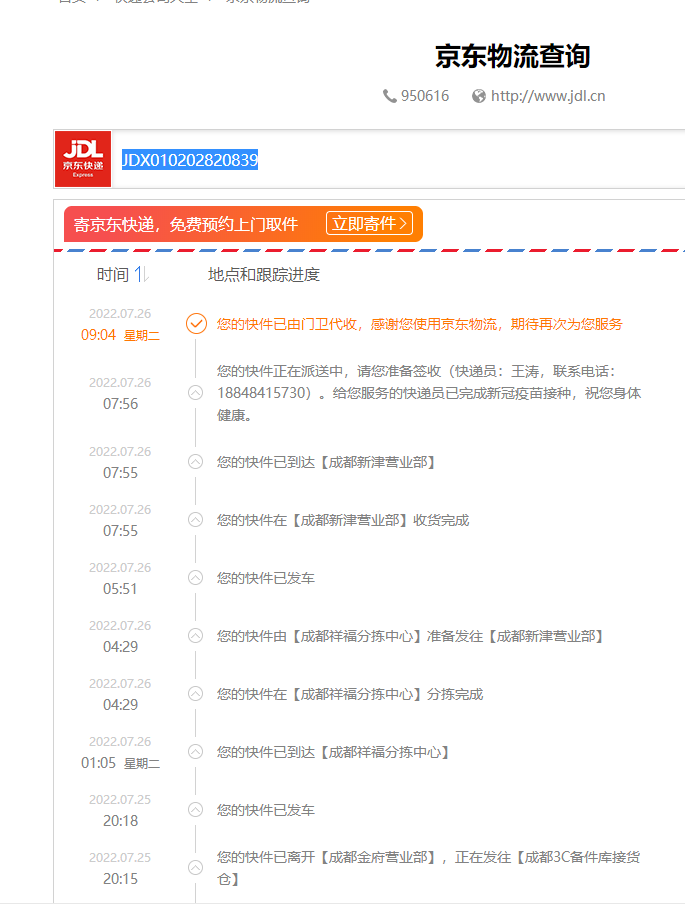
Task: Click the JDL Express logo
Action: [83, 159]
